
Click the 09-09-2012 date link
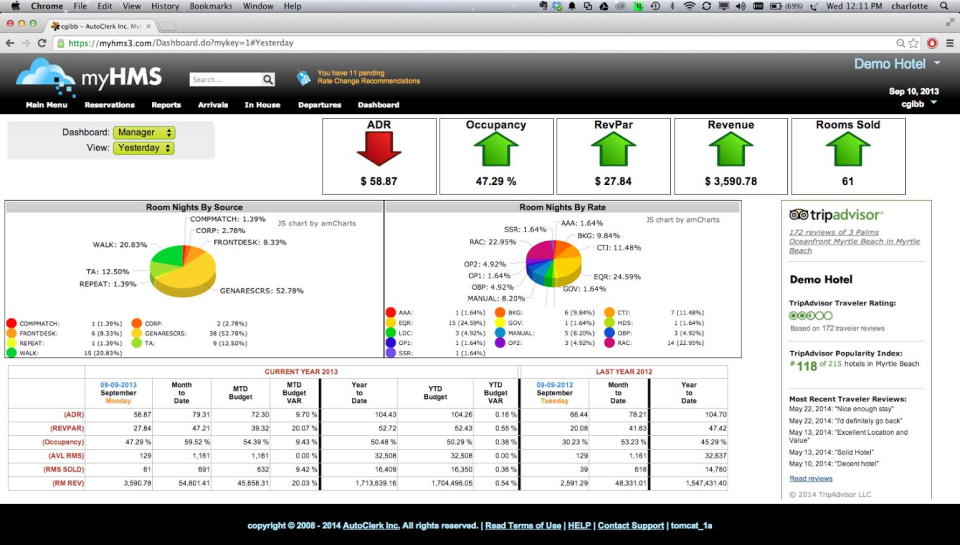pyautogui.click(x=555, y=385)
